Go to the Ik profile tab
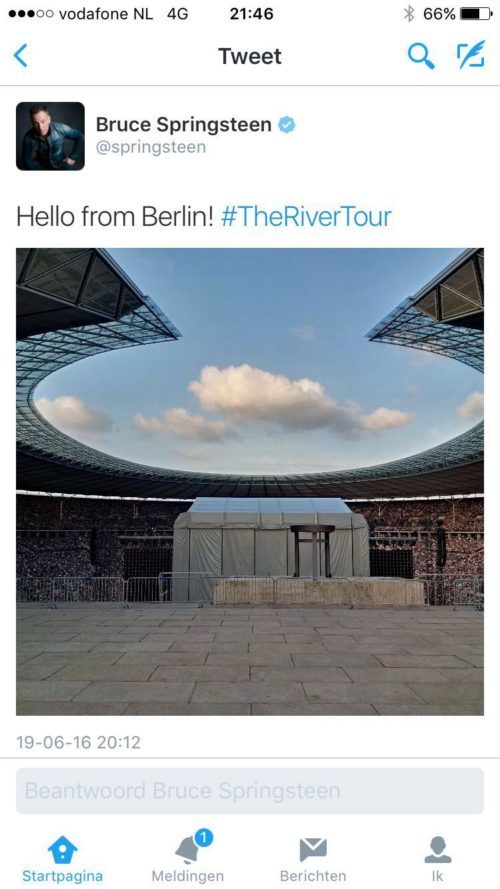This screenshot has height=889, width=500. point(438,859)
